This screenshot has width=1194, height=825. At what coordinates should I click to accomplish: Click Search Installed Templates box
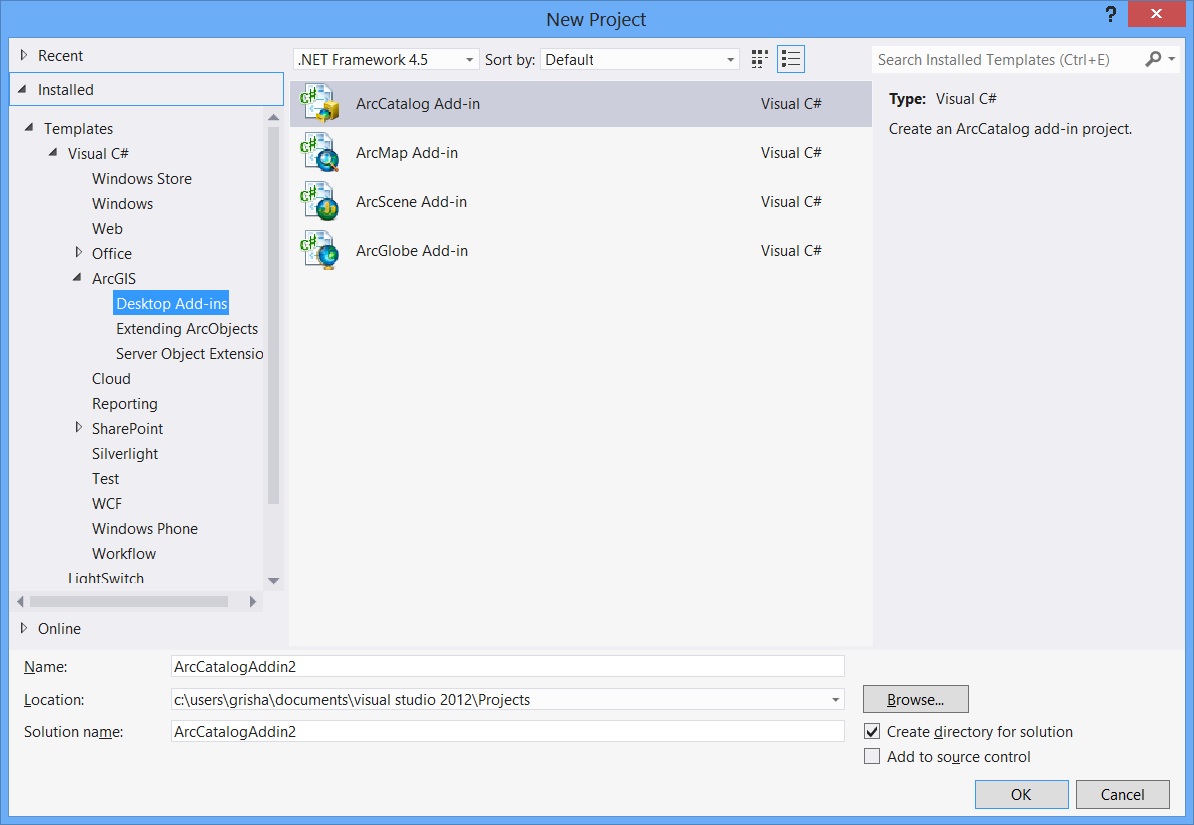click(1007, 59)
